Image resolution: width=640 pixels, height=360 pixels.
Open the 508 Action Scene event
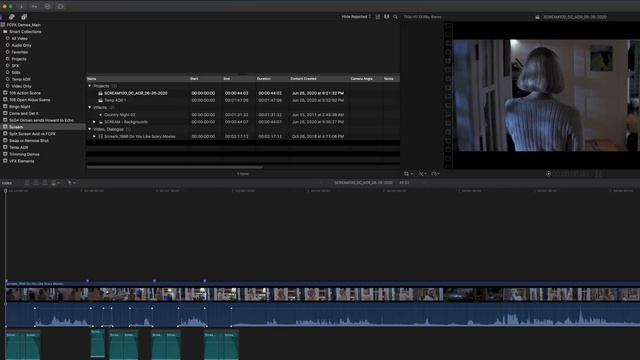pyautogui.click(x=25, y=93)
